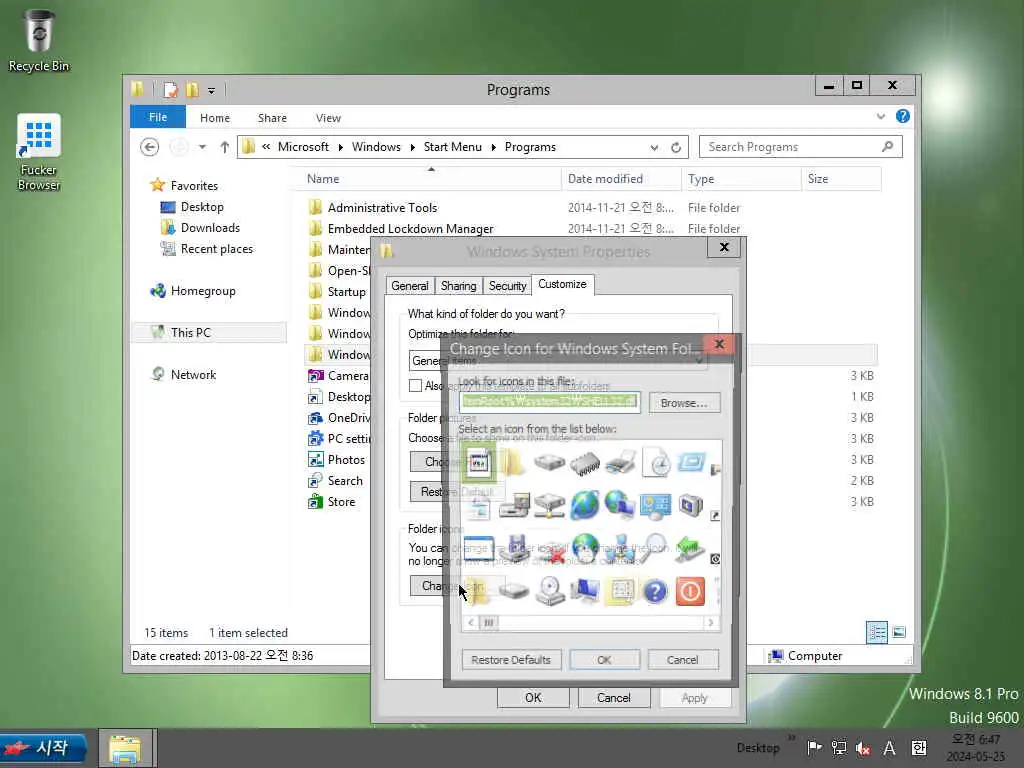The image size is (1024, 768).
Task: Click the Start button labeled 시작
Action: point(43,747)
